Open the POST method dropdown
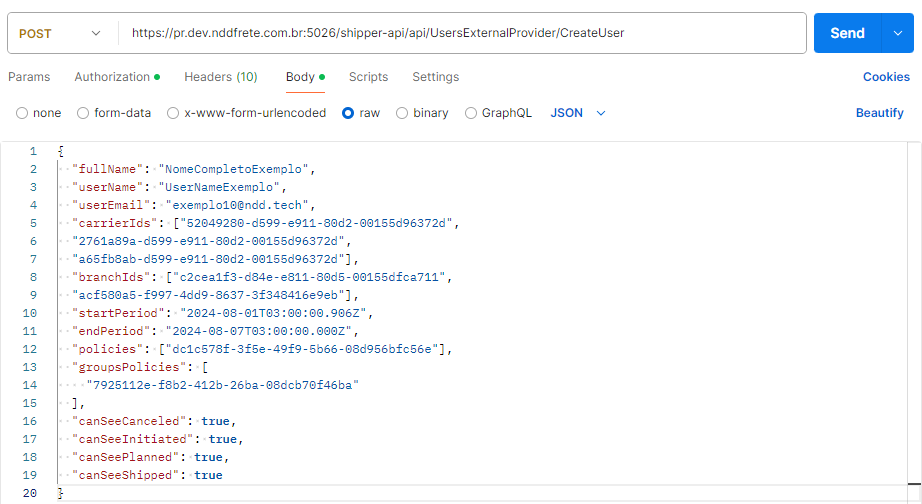 tap(61, 33)
